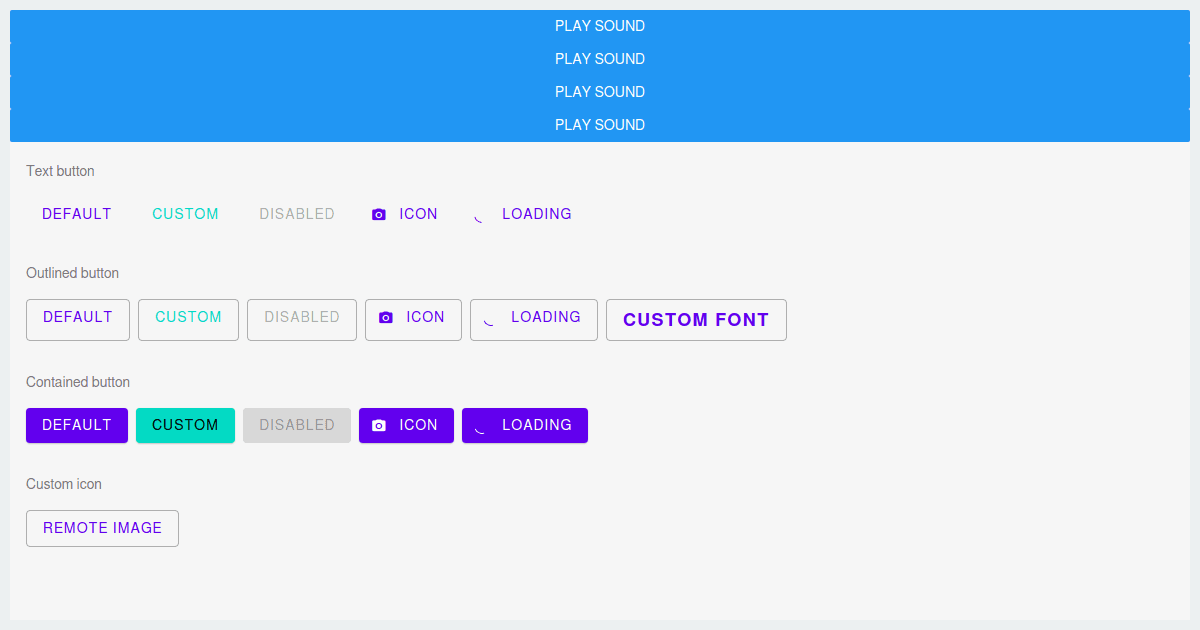This screenshot has width=1200, height=630.
Task: Click the CUSTOM FONT outlined button
Action: pos(696,319)
